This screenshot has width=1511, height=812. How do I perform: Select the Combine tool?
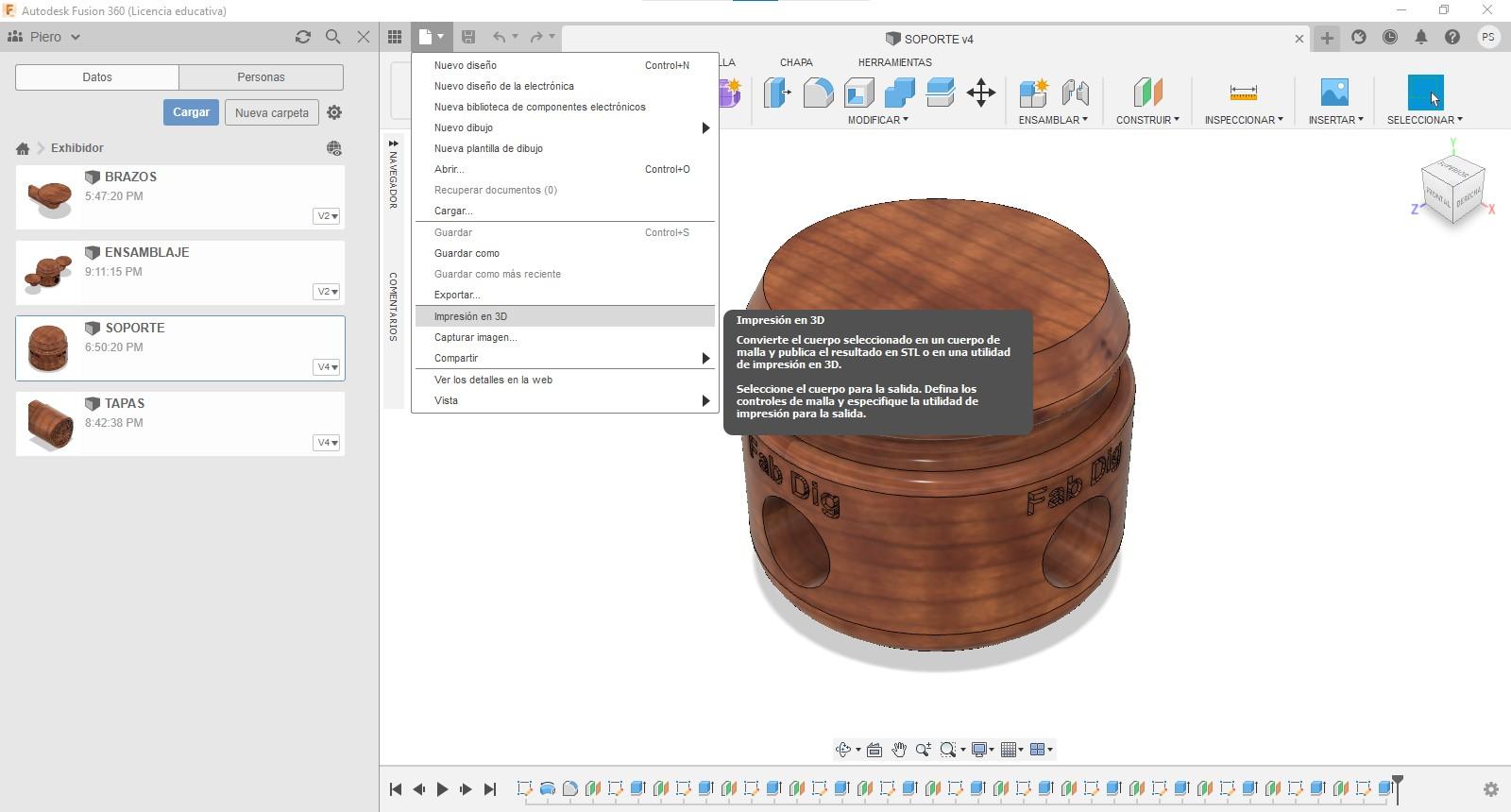900,93
